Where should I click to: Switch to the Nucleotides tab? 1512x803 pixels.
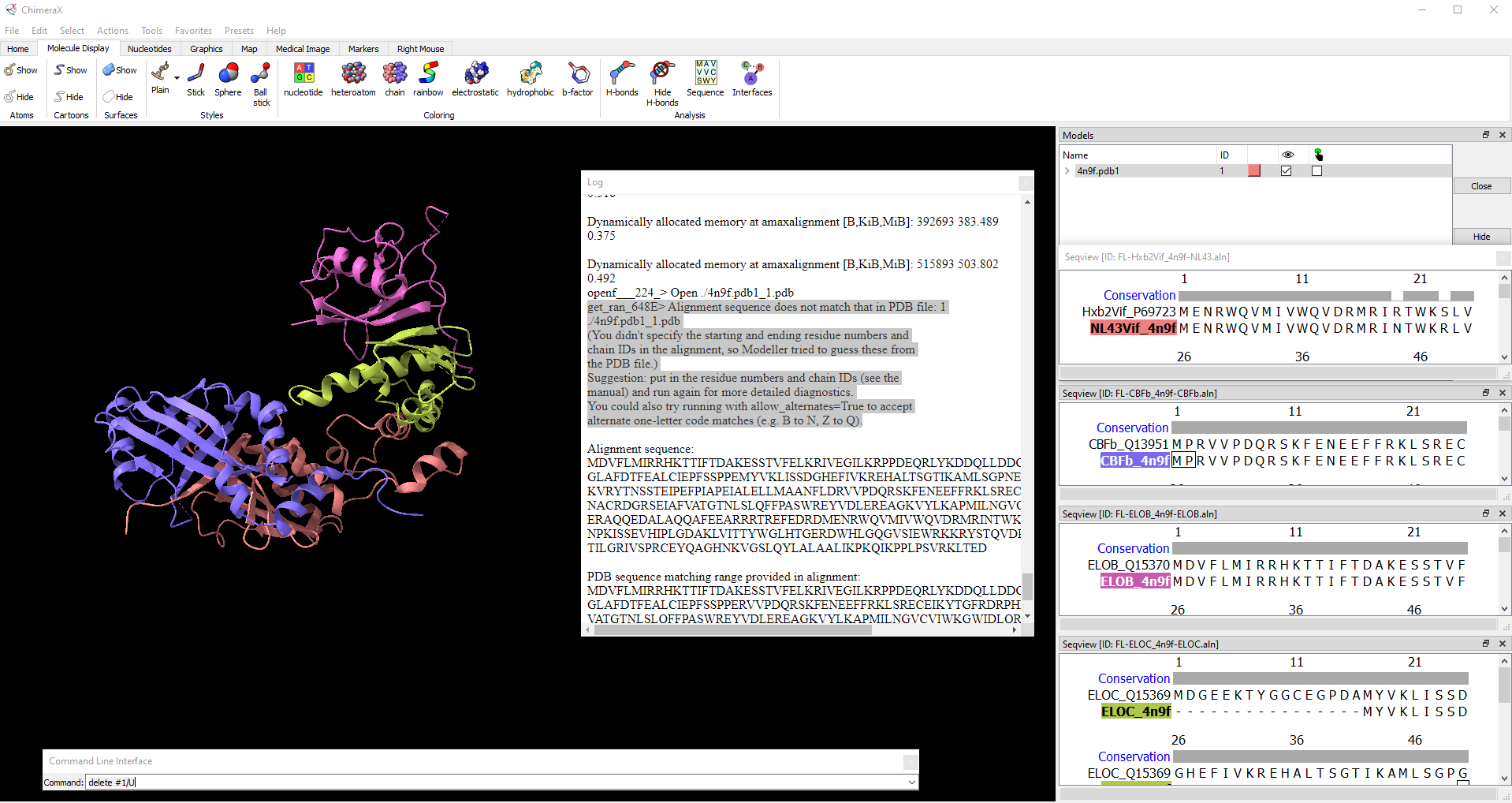149,49
